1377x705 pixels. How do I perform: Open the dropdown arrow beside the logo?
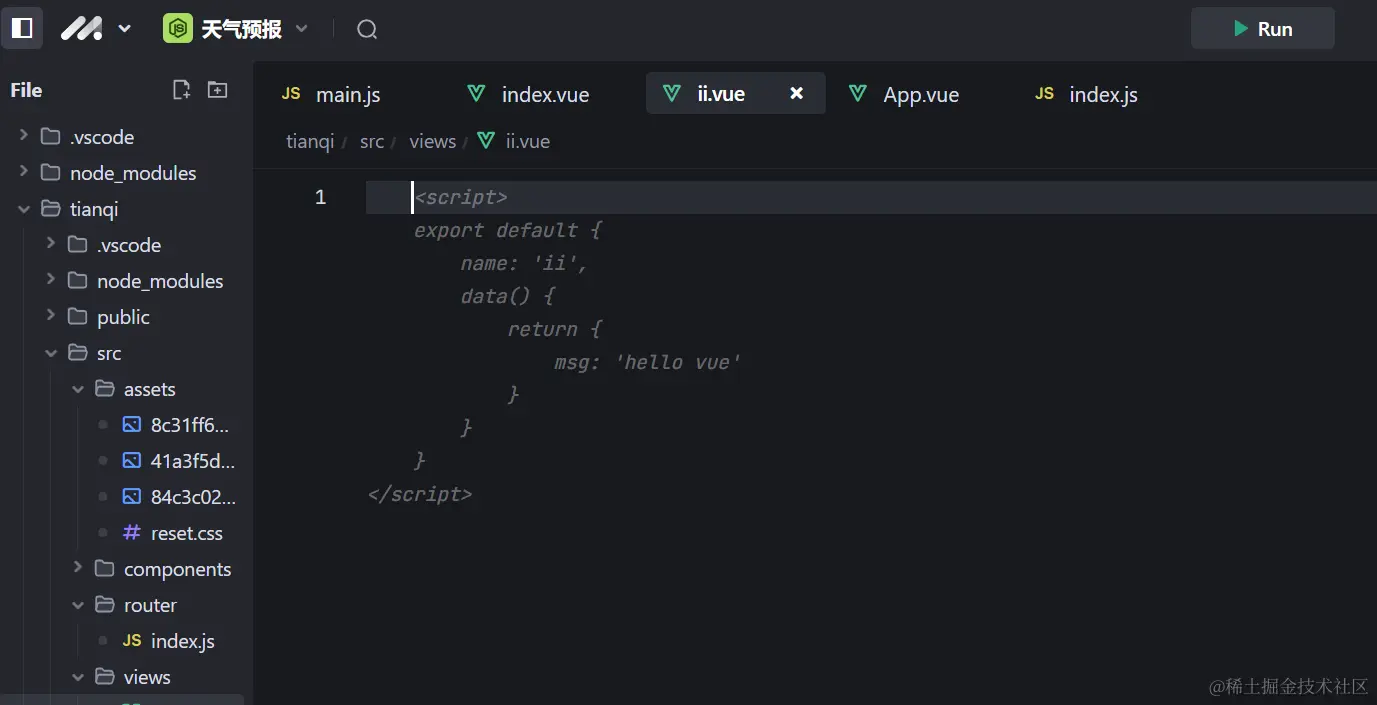[125, 29]
